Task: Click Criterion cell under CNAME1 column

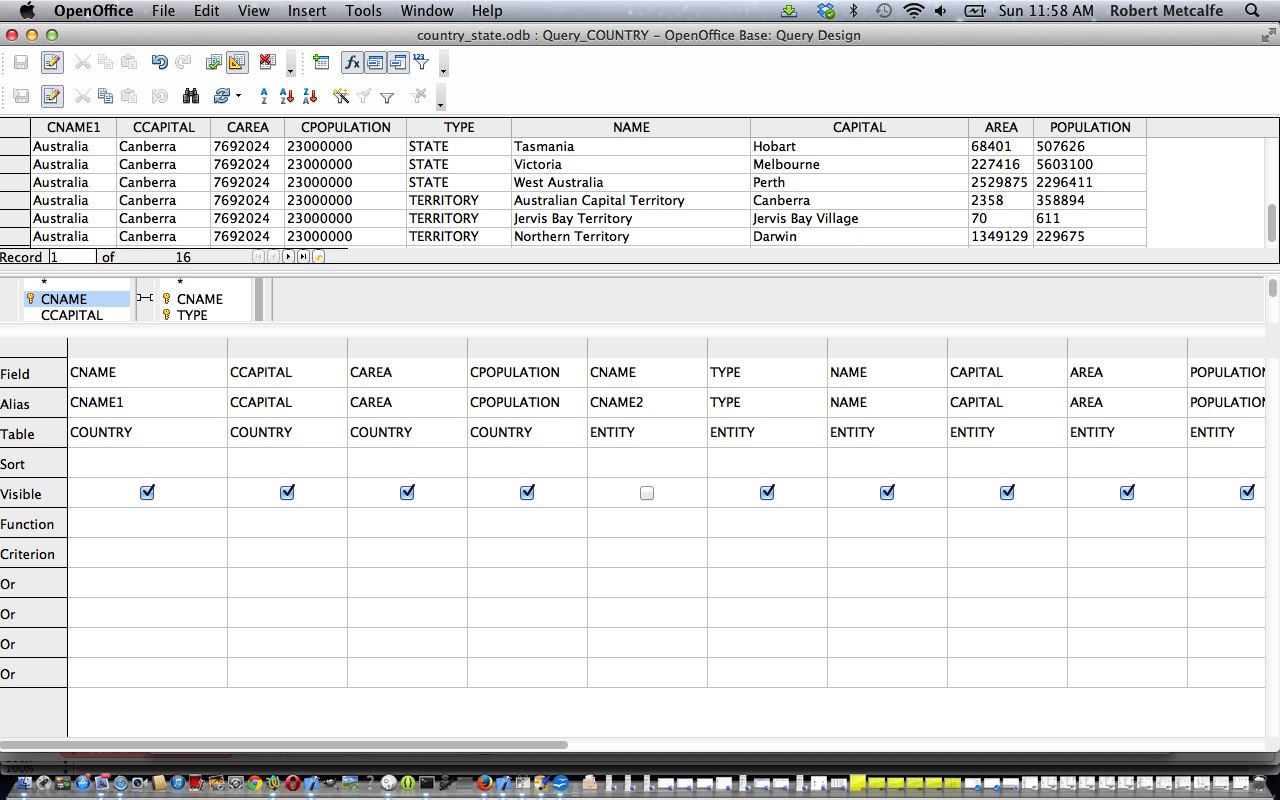Action: pos(147,553)
